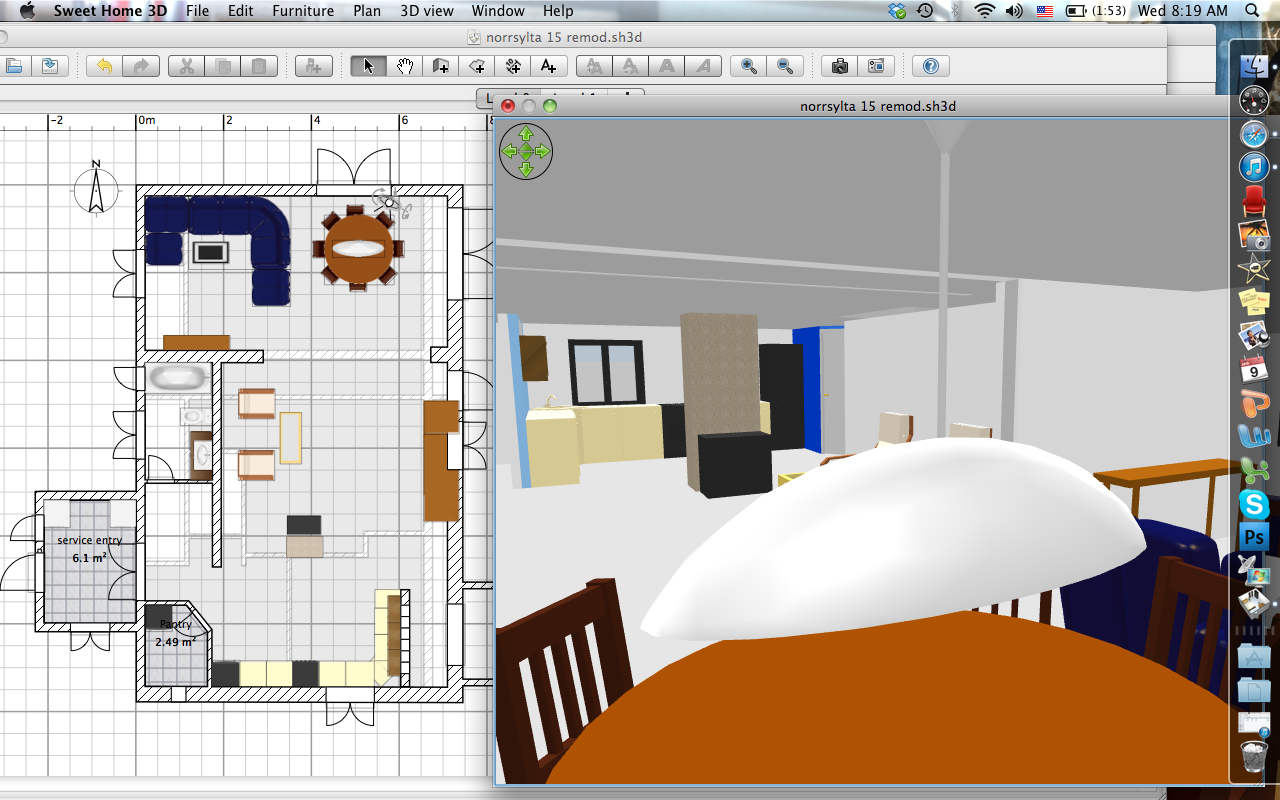Select the arrow selection mode tool

pos(368,66)
